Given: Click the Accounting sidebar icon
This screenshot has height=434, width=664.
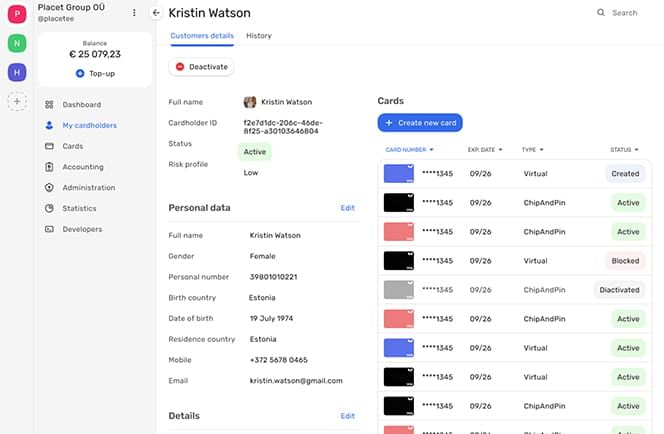Looking at the screenshot, I should coord(49,167).
